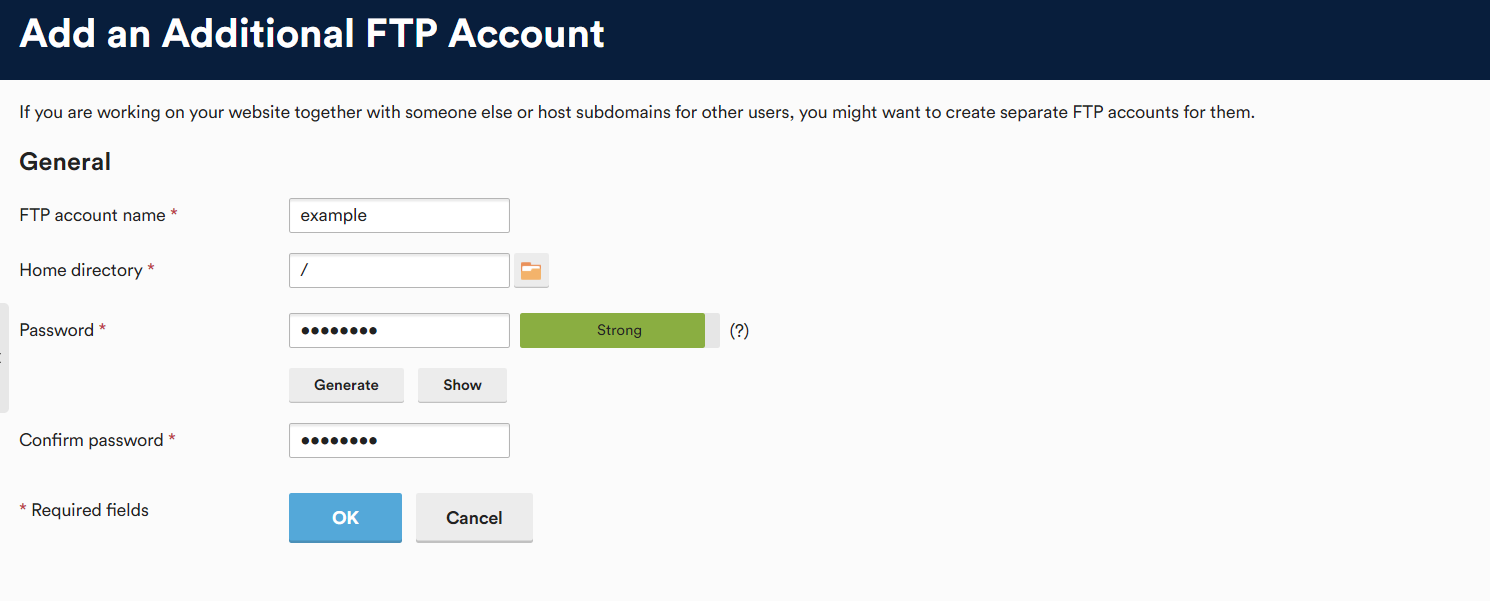Generate a new random password
This screenshot has height=601, width=1490.
346,385
